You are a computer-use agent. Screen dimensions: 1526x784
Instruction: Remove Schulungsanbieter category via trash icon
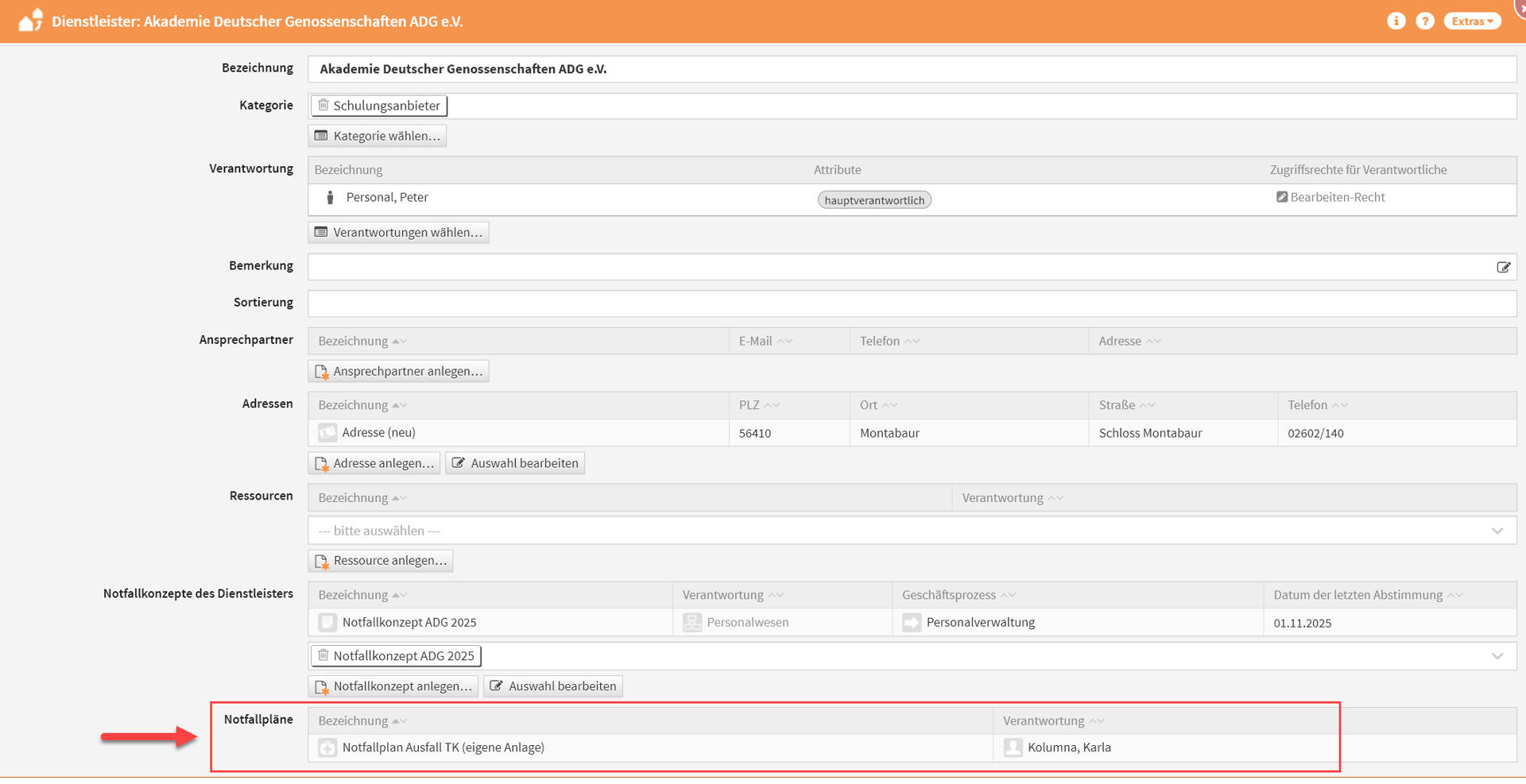[x=323, y=105]
